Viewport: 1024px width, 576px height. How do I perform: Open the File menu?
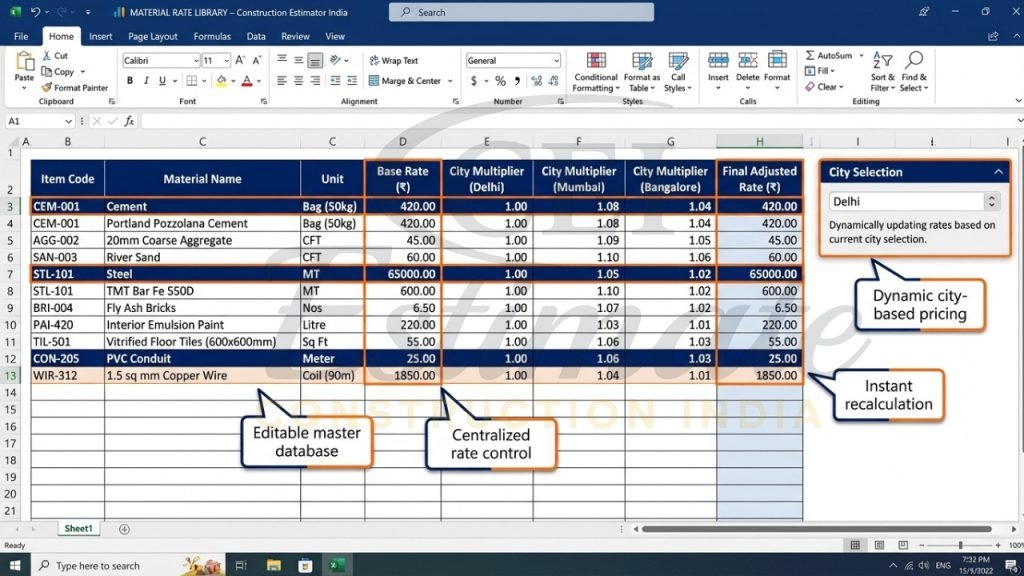click(x=21, y=37)
